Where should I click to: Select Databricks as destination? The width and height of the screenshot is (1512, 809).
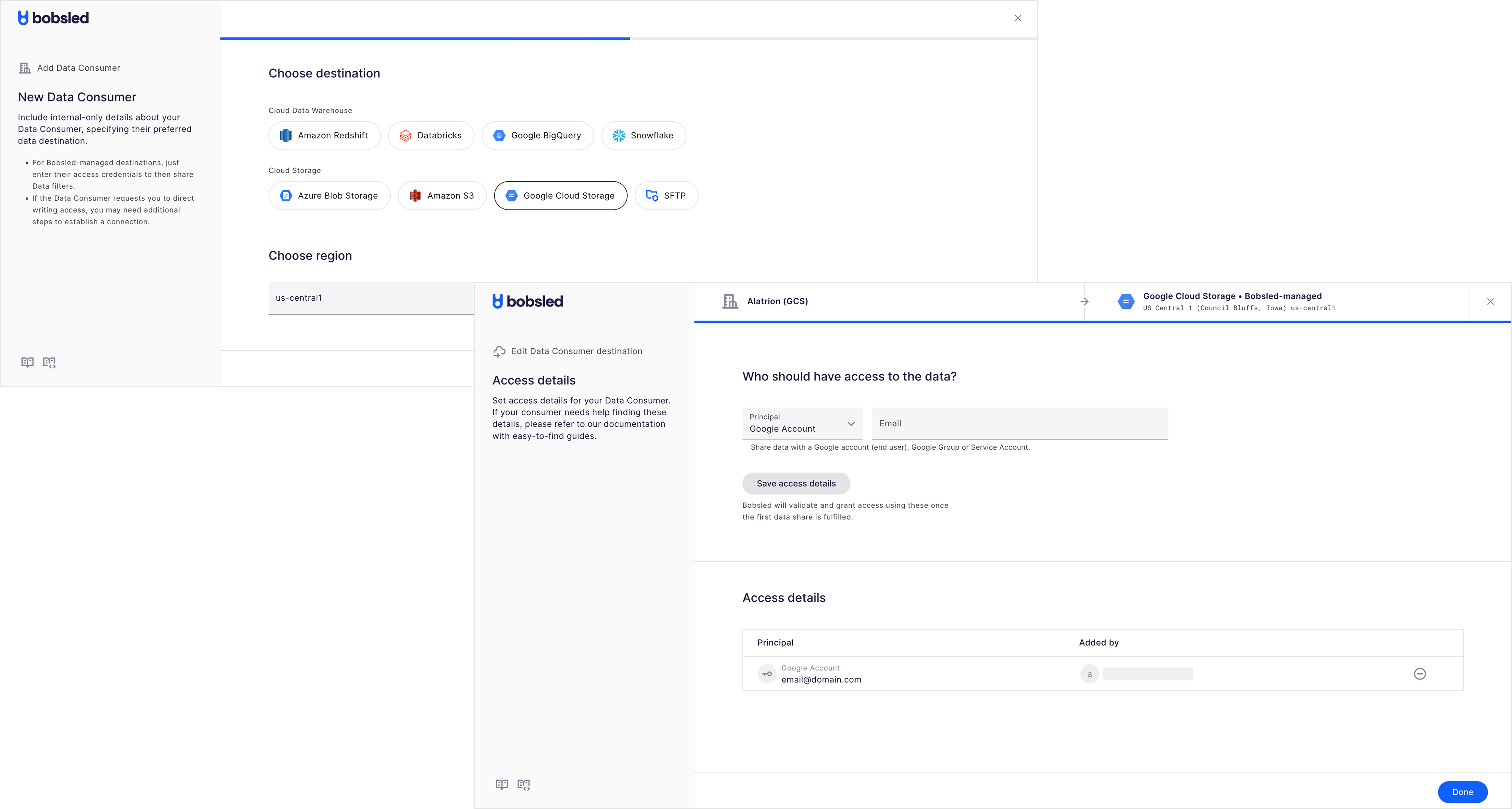431,136
